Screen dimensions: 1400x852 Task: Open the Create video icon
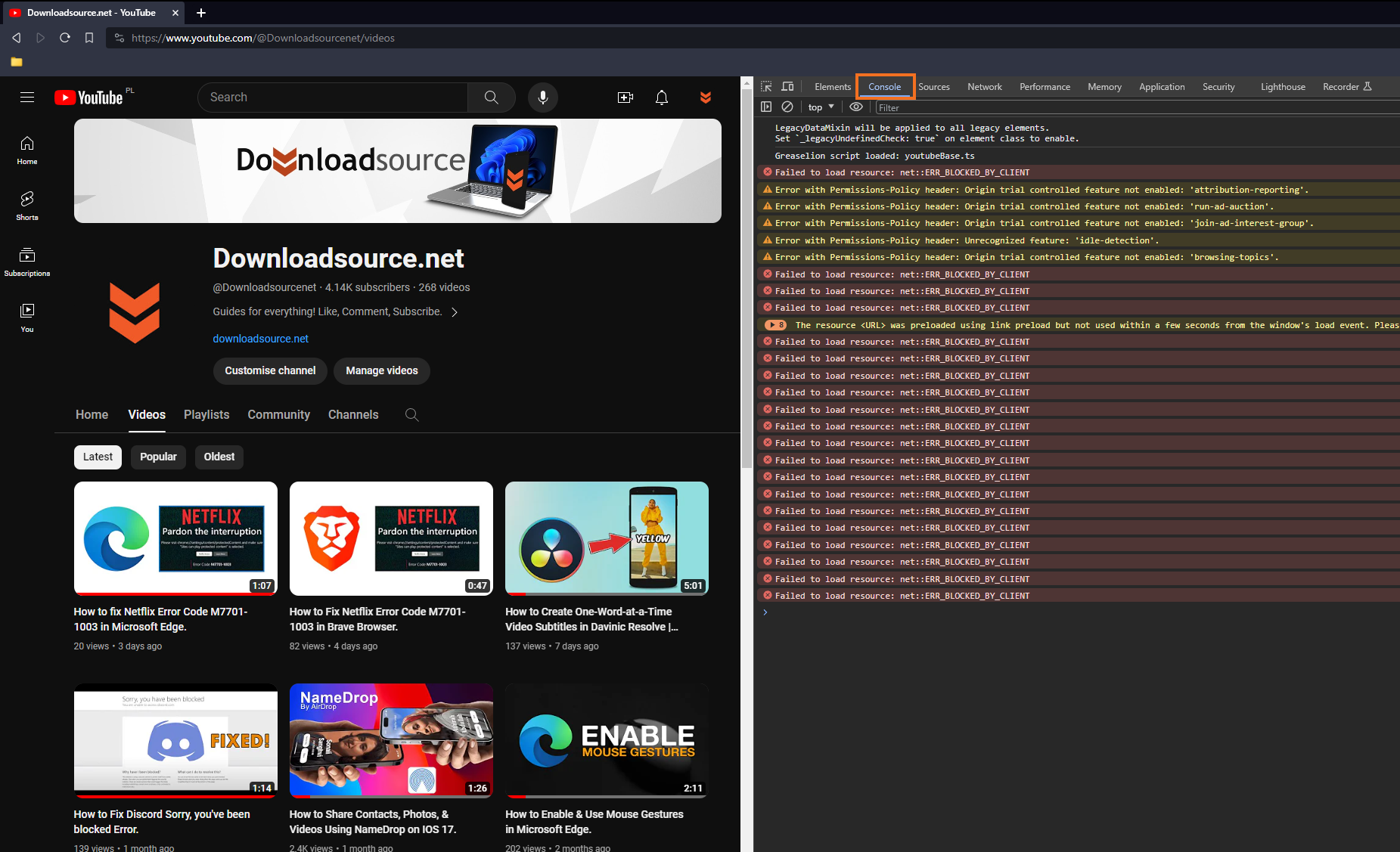pyautogui.click(x=625, y=98)
